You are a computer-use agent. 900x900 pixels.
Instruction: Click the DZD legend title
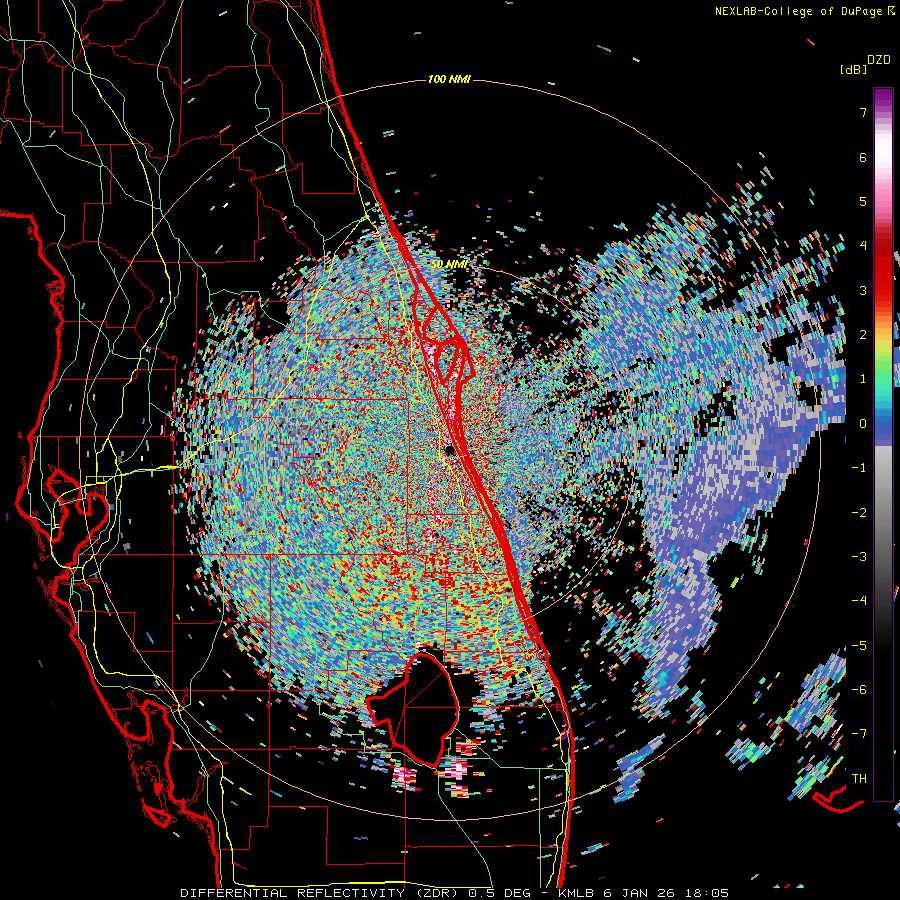coord(879,60)
